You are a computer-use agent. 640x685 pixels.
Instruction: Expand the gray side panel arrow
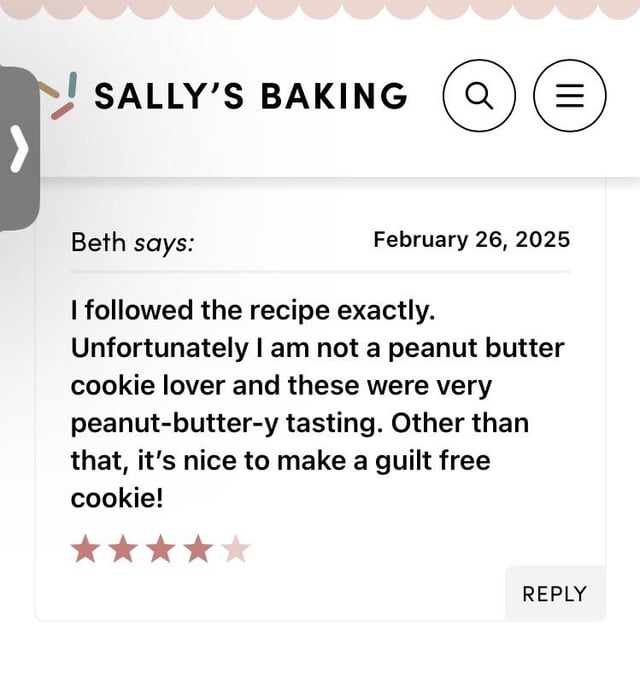click(19, 150)
